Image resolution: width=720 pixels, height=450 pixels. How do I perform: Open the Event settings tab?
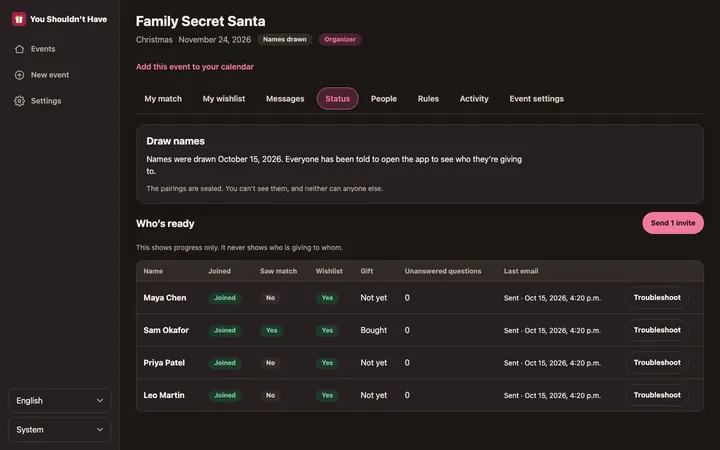coord(536,99)
